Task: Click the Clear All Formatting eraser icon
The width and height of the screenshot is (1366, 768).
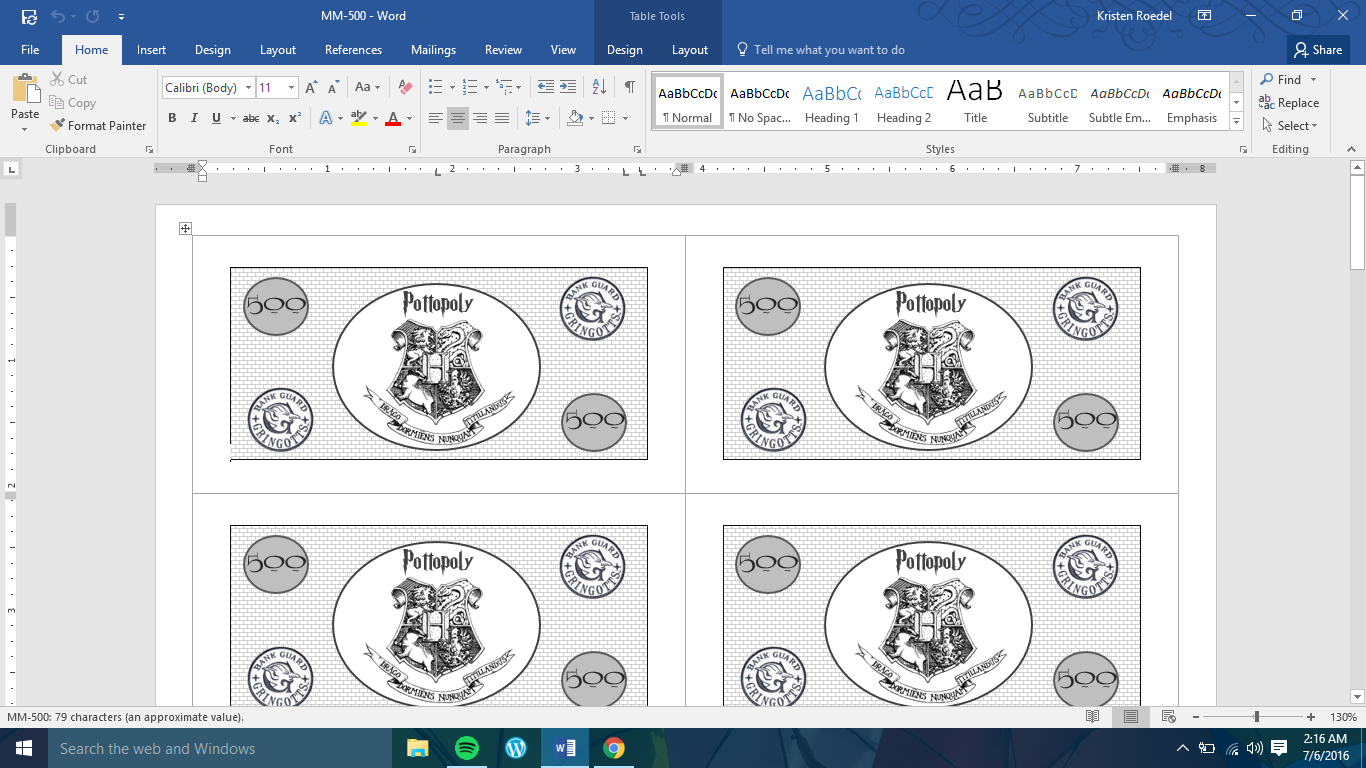Action: click(405, 88)
